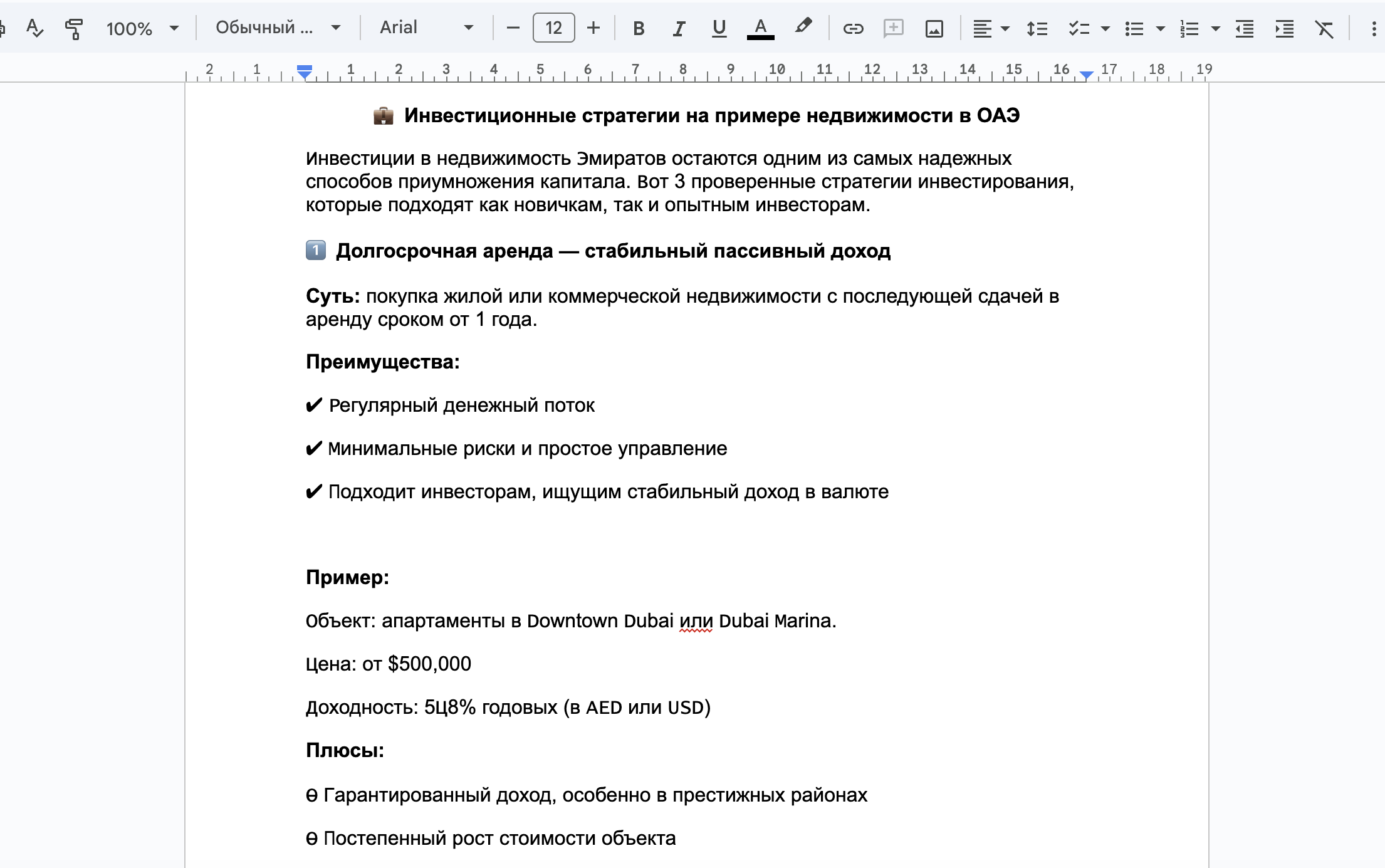Screen dimensions: 1385x868
Task: Toggle italic formatting
Action: pos(679,28)
